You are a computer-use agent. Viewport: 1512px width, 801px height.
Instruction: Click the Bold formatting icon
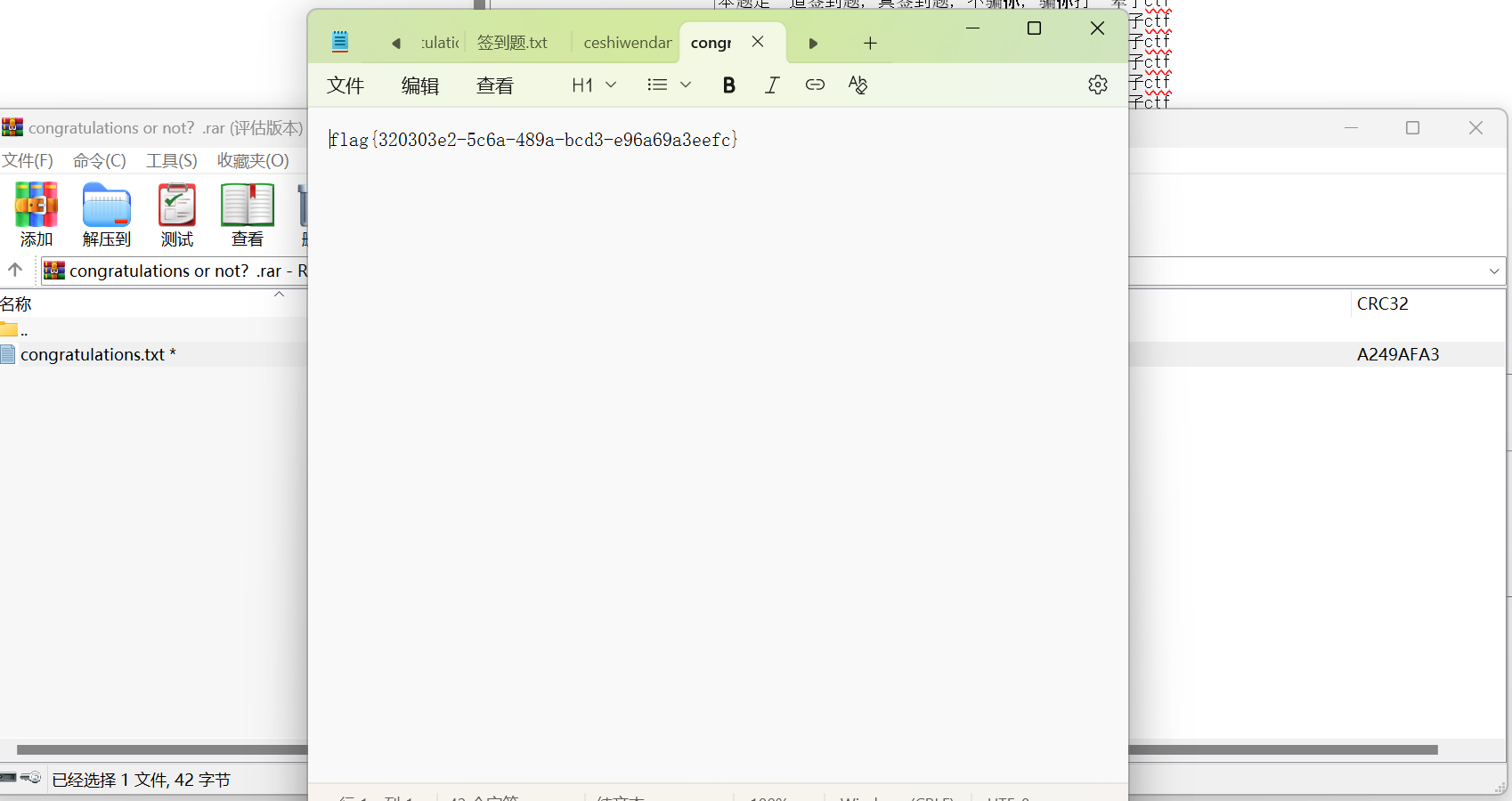click(x=728, y=85)
